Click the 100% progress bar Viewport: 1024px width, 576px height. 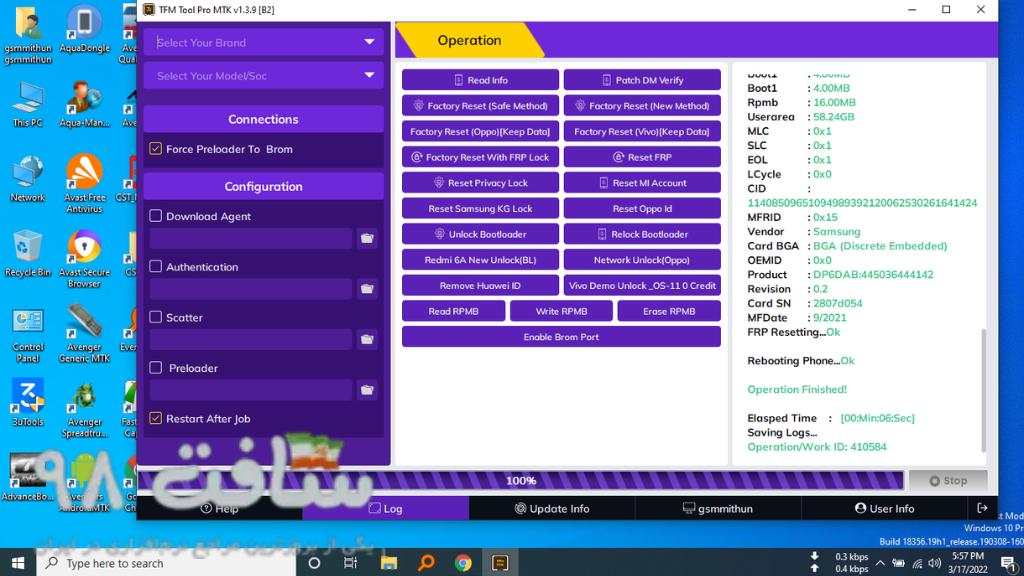pyautogui.click(x=520, y=481)
